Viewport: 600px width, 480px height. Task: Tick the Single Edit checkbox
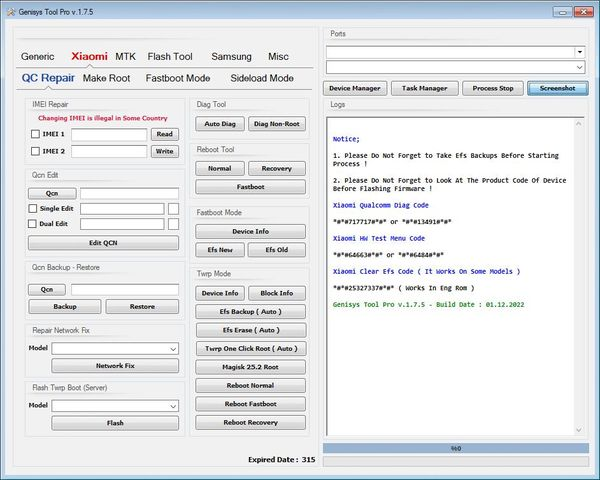(33, 208)
